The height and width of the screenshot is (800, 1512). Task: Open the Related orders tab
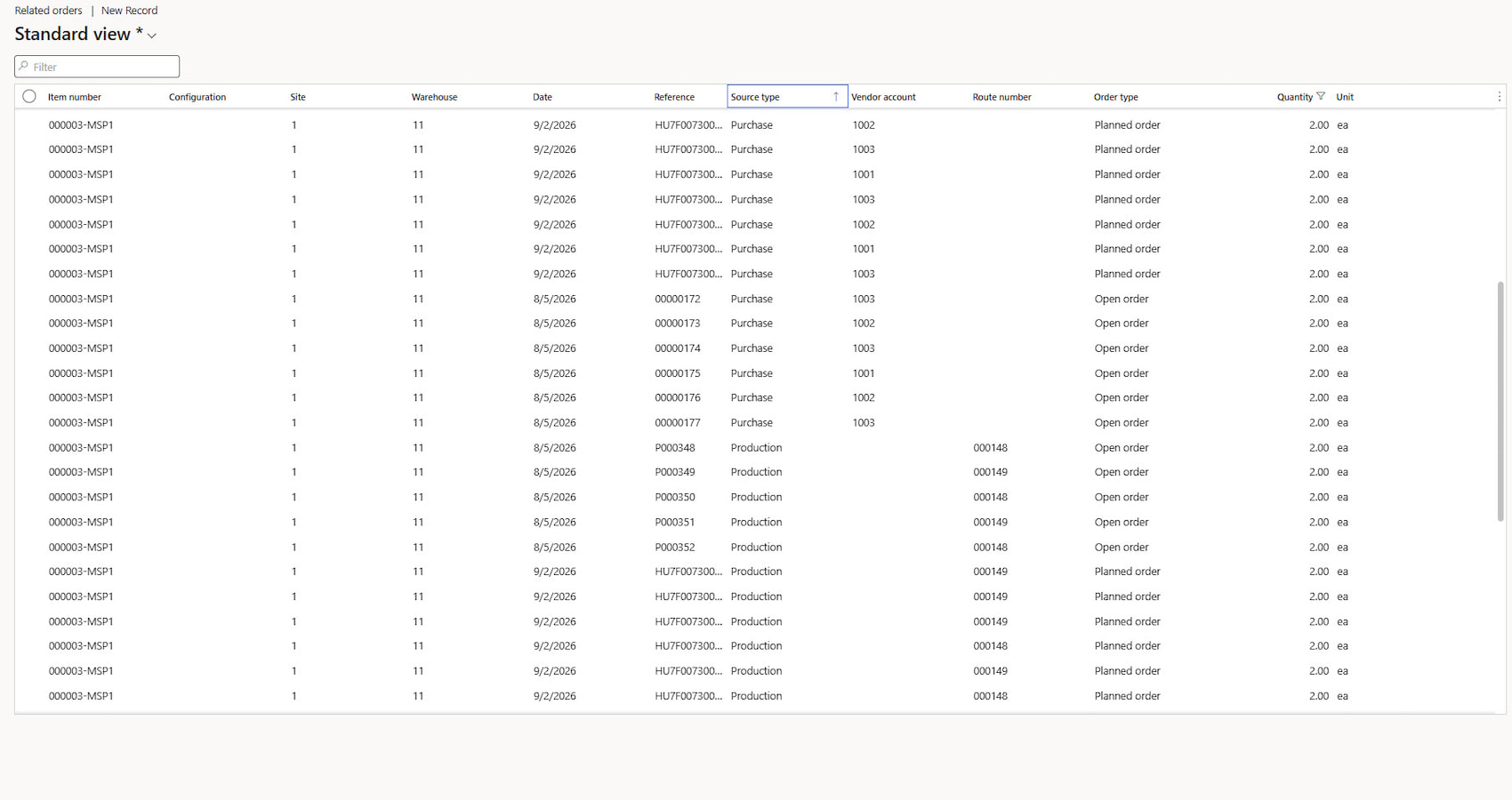pos(48,11)
